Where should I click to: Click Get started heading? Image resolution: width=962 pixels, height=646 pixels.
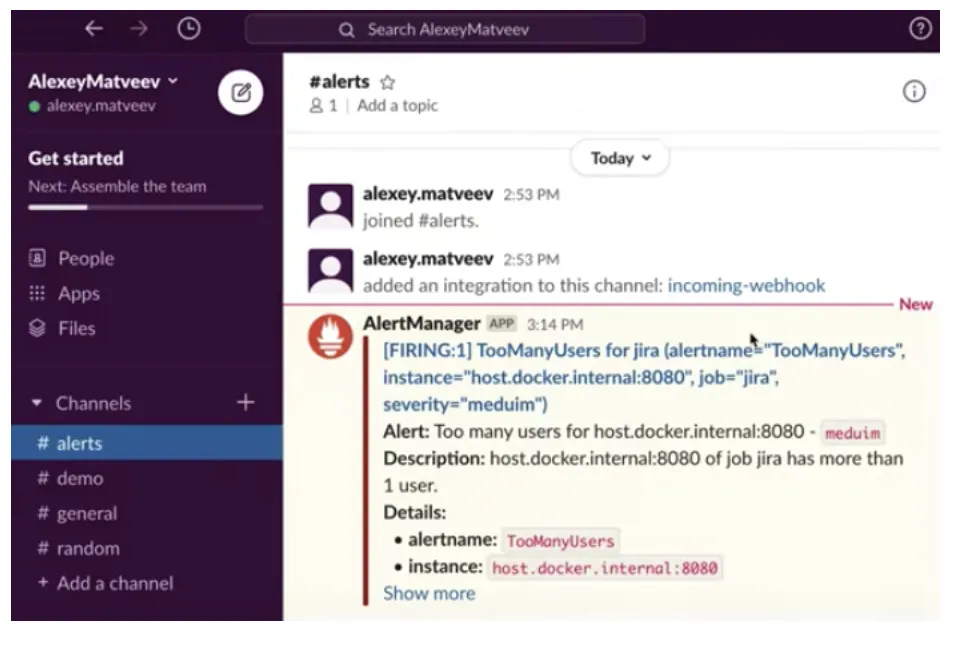tap(75, 158)
